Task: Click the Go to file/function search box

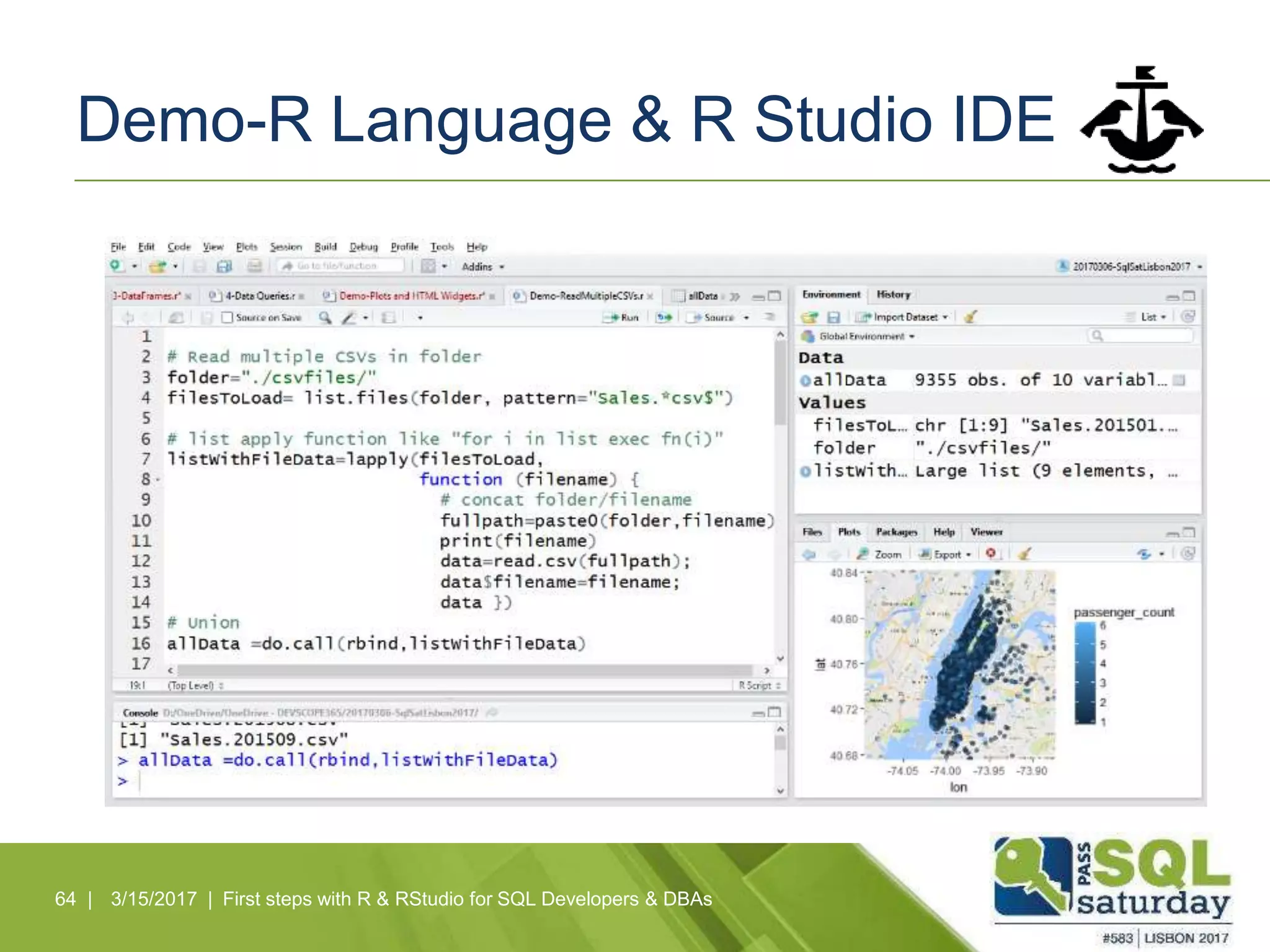Action: pyautogui.click(x=341, y=266)
